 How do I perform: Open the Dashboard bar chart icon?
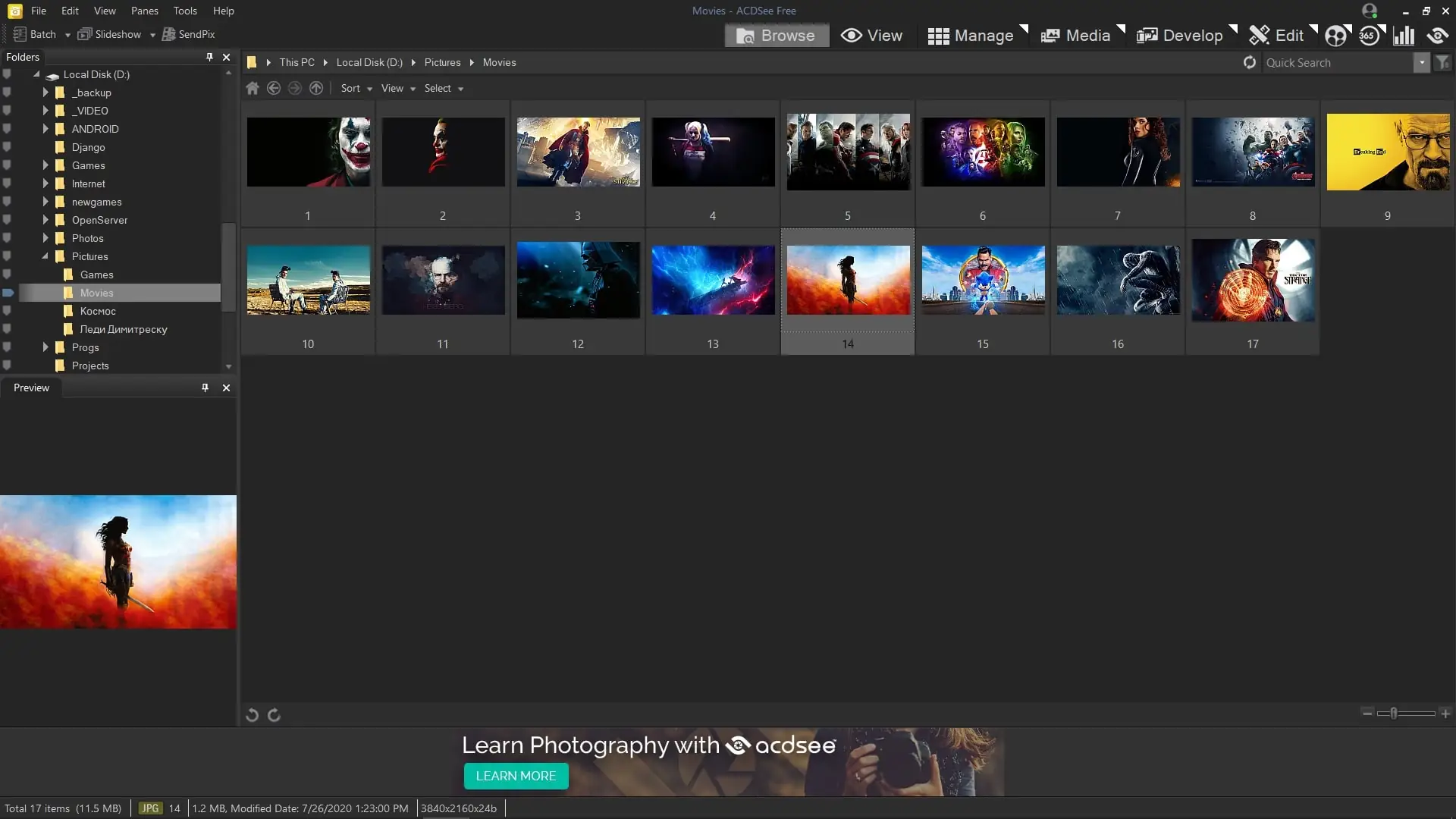point(1404,36)
